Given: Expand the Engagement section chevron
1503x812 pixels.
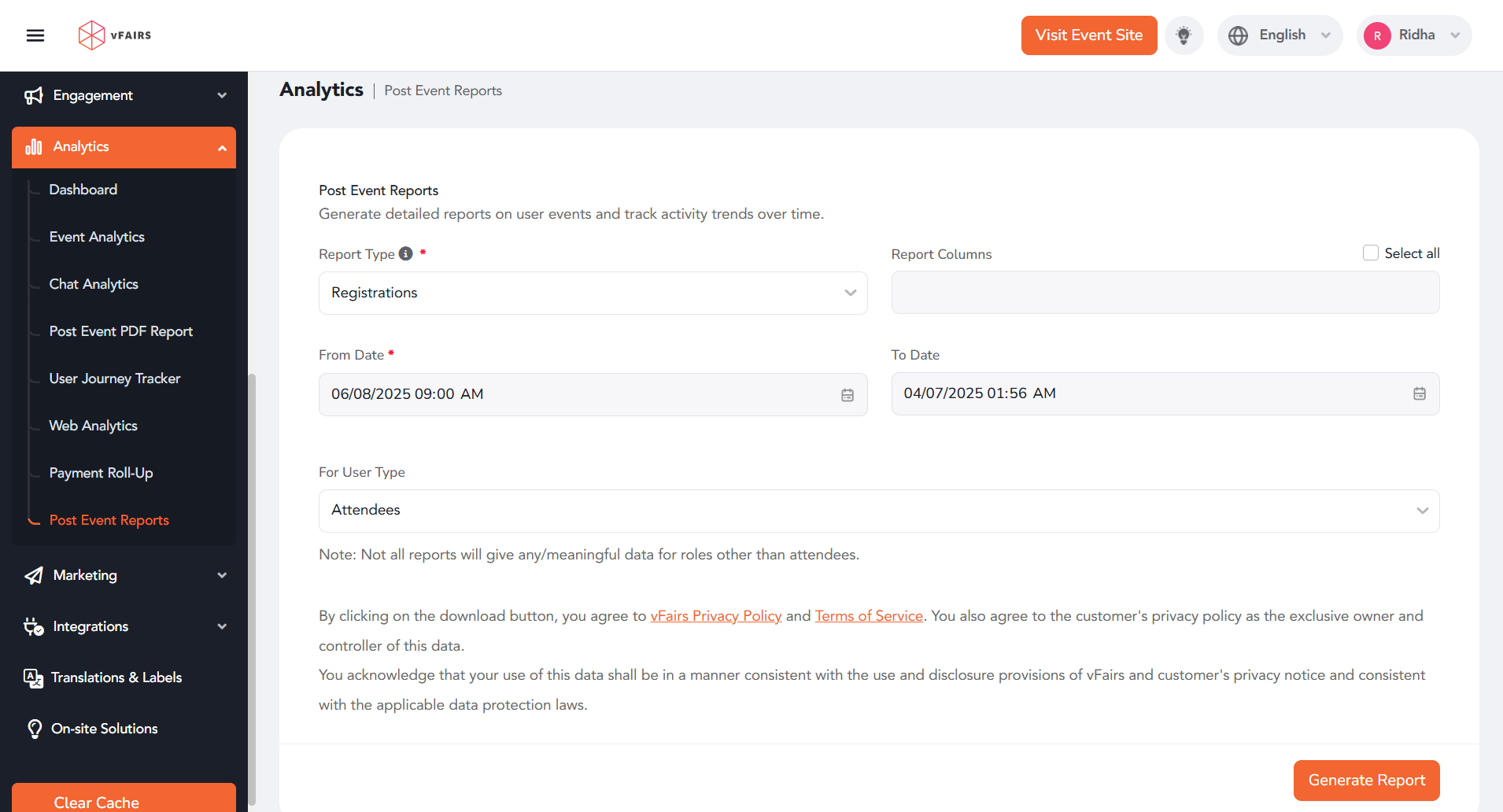Looking at the screenshot, I should pos(222,95).
